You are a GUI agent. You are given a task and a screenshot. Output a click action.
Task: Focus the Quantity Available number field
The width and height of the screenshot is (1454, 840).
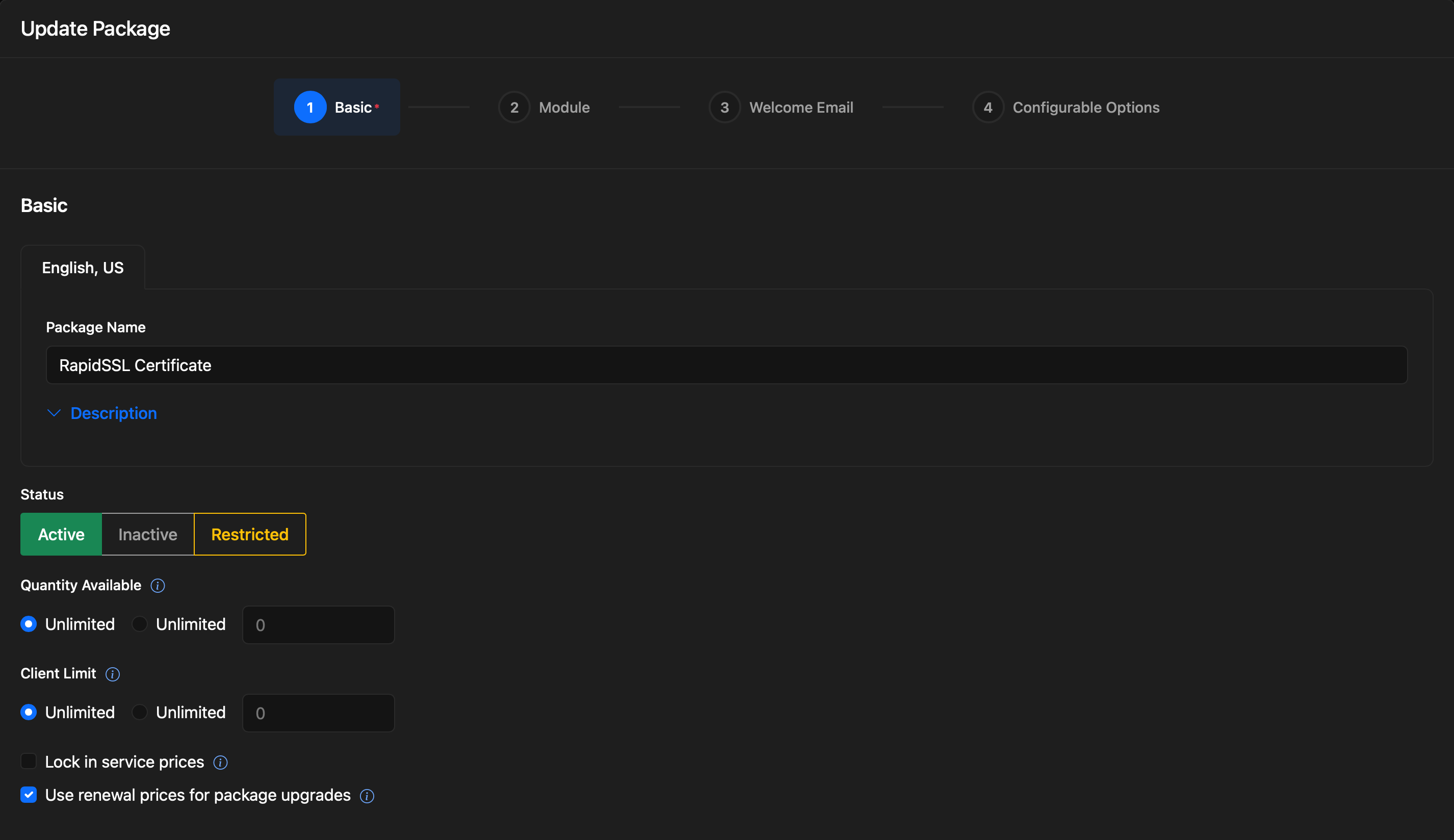point(319,625)
